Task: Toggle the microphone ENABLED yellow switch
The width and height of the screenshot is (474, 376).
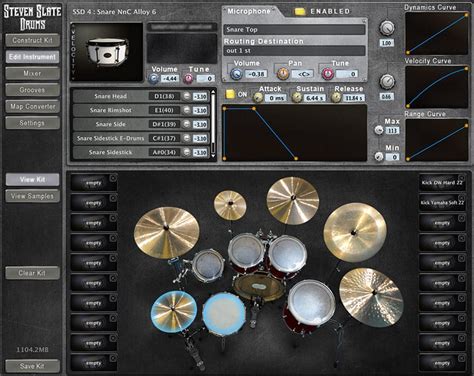Action: point(300,12)
